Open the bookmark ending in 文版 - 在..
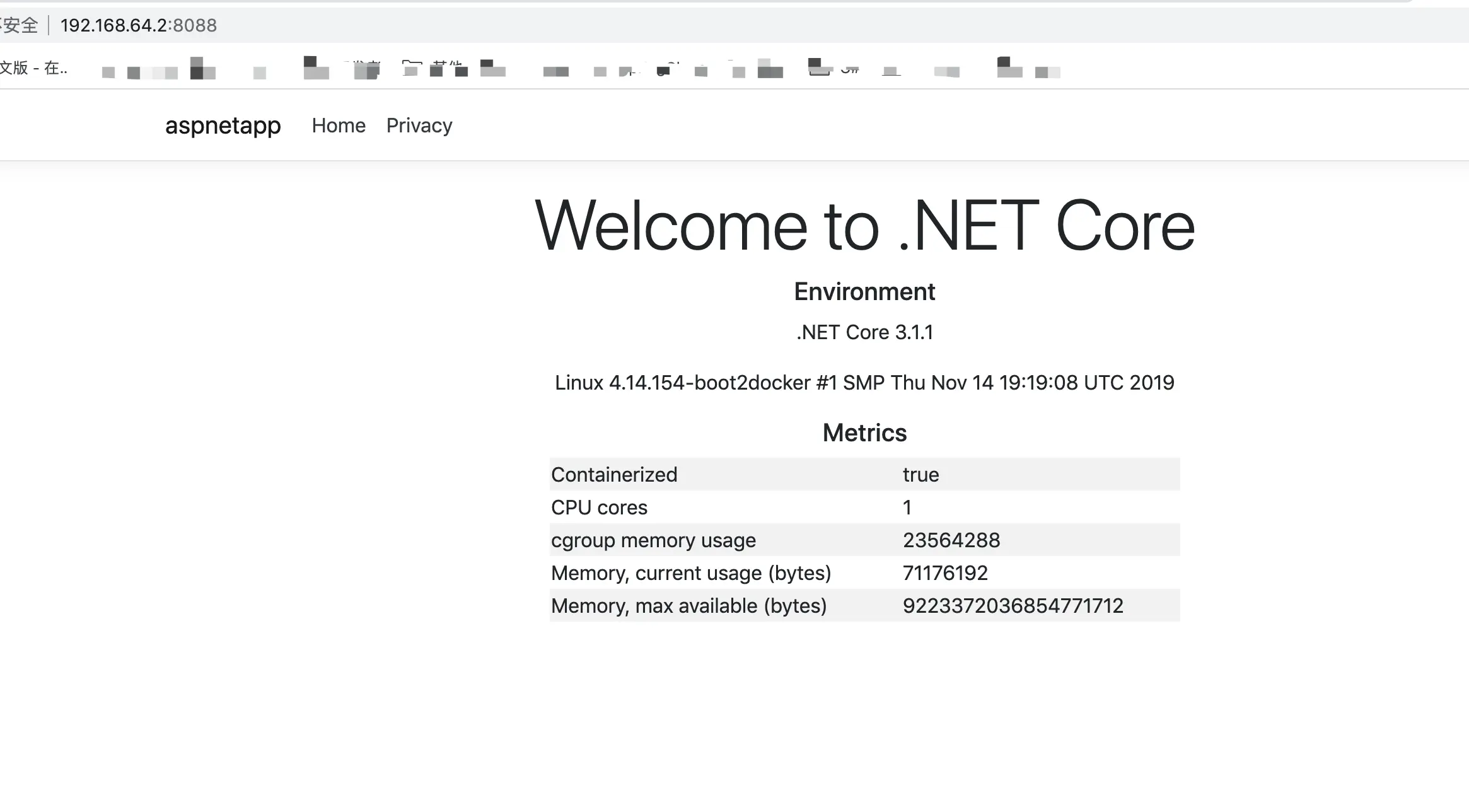Screen dimensions: 1469x812 (33, 68)
